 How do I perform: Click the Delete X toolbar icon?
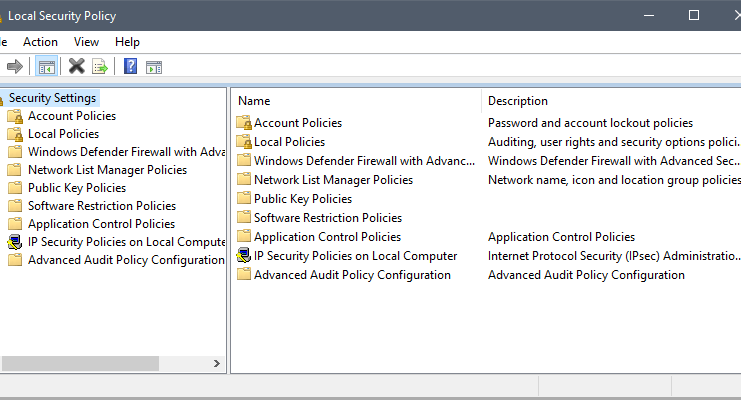pyautogui.click(x=77, y=67)
